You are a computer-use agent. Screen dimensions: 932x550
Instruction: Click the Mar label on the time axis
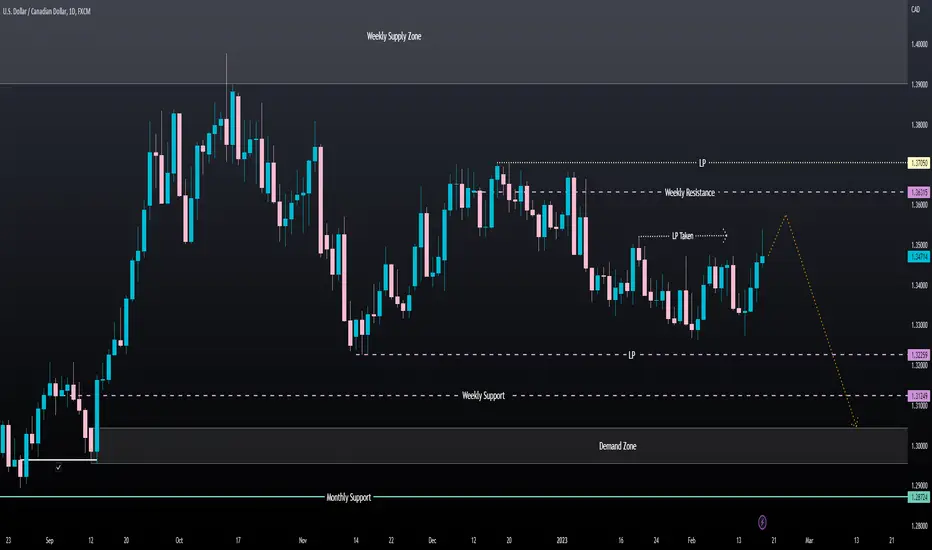point(809,540)
